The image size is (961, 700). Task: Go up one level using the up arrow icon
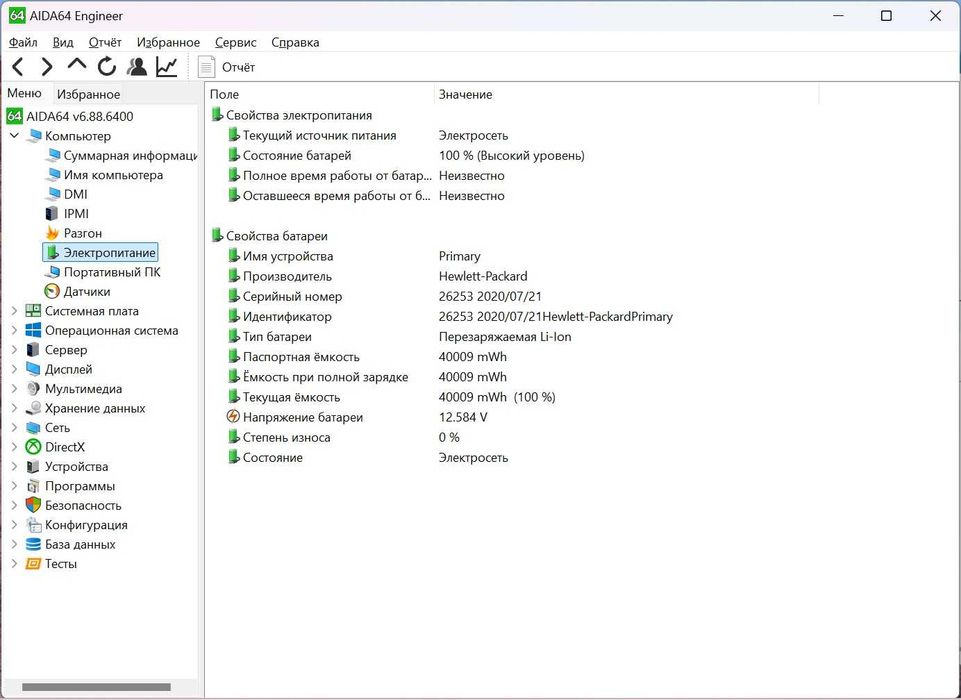[x=77, y=64]
